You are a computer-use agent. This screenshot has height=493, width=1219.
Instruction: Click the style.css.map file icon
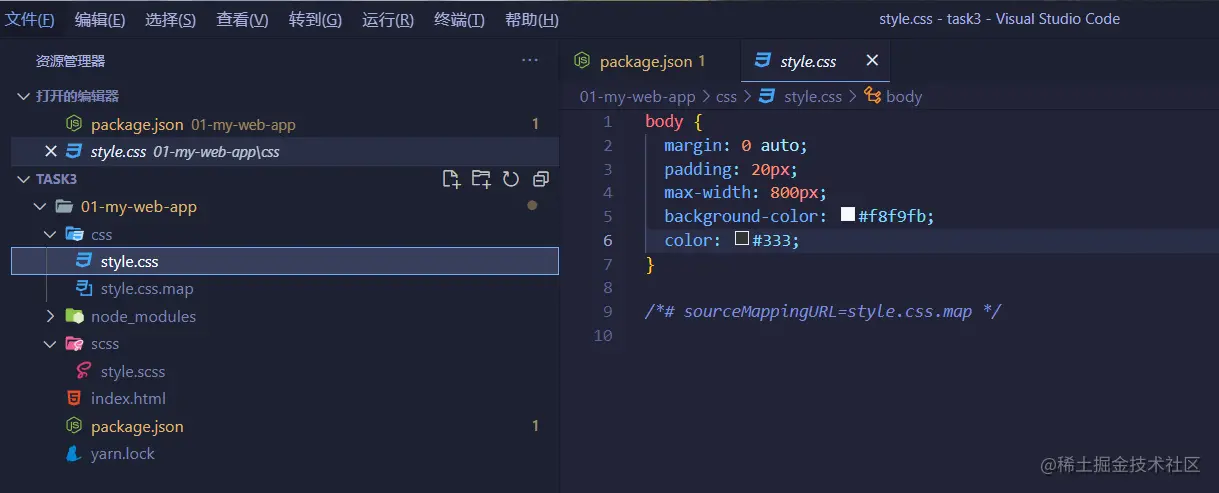[84, 289]
